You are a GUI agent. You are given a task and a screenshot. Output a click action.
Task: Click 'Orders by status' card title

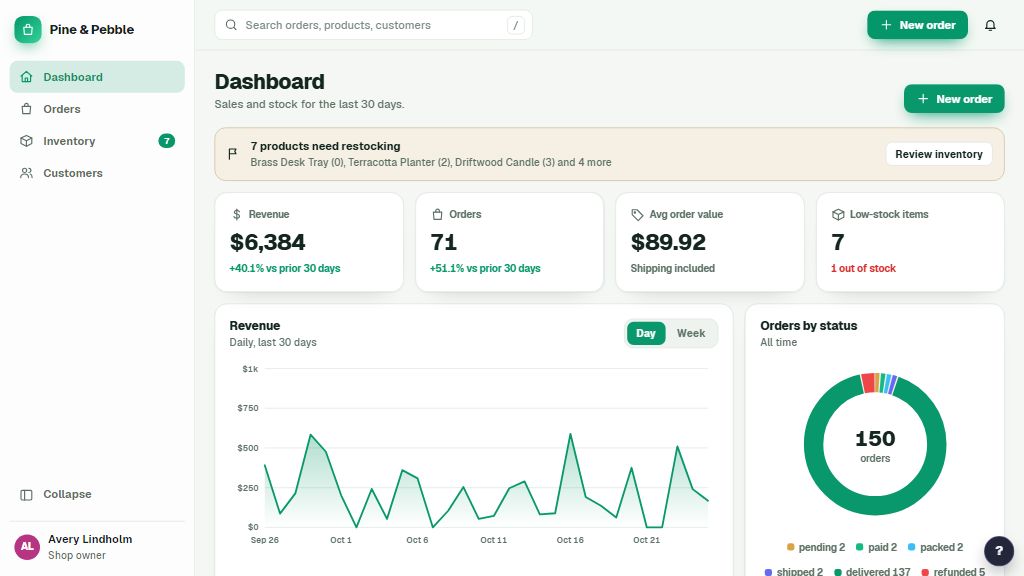(x=808, y=326)
